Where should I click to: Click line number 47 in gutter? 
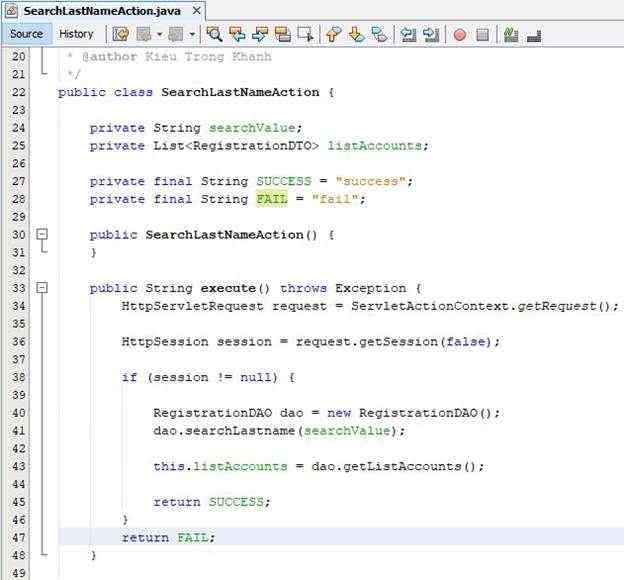[19, 537]
